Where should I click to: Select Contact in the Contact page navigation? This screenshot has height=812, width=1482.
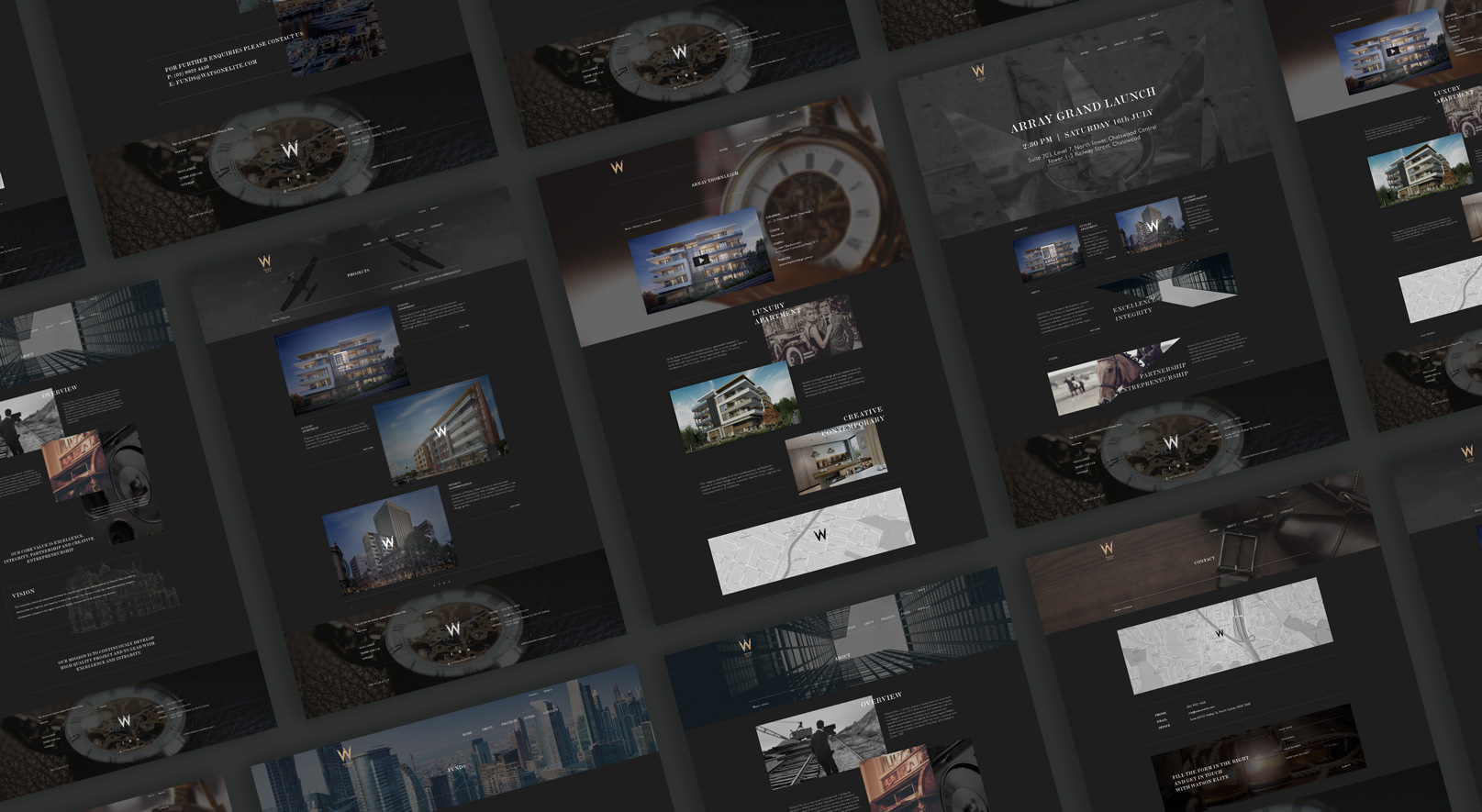pos(1287,511)
